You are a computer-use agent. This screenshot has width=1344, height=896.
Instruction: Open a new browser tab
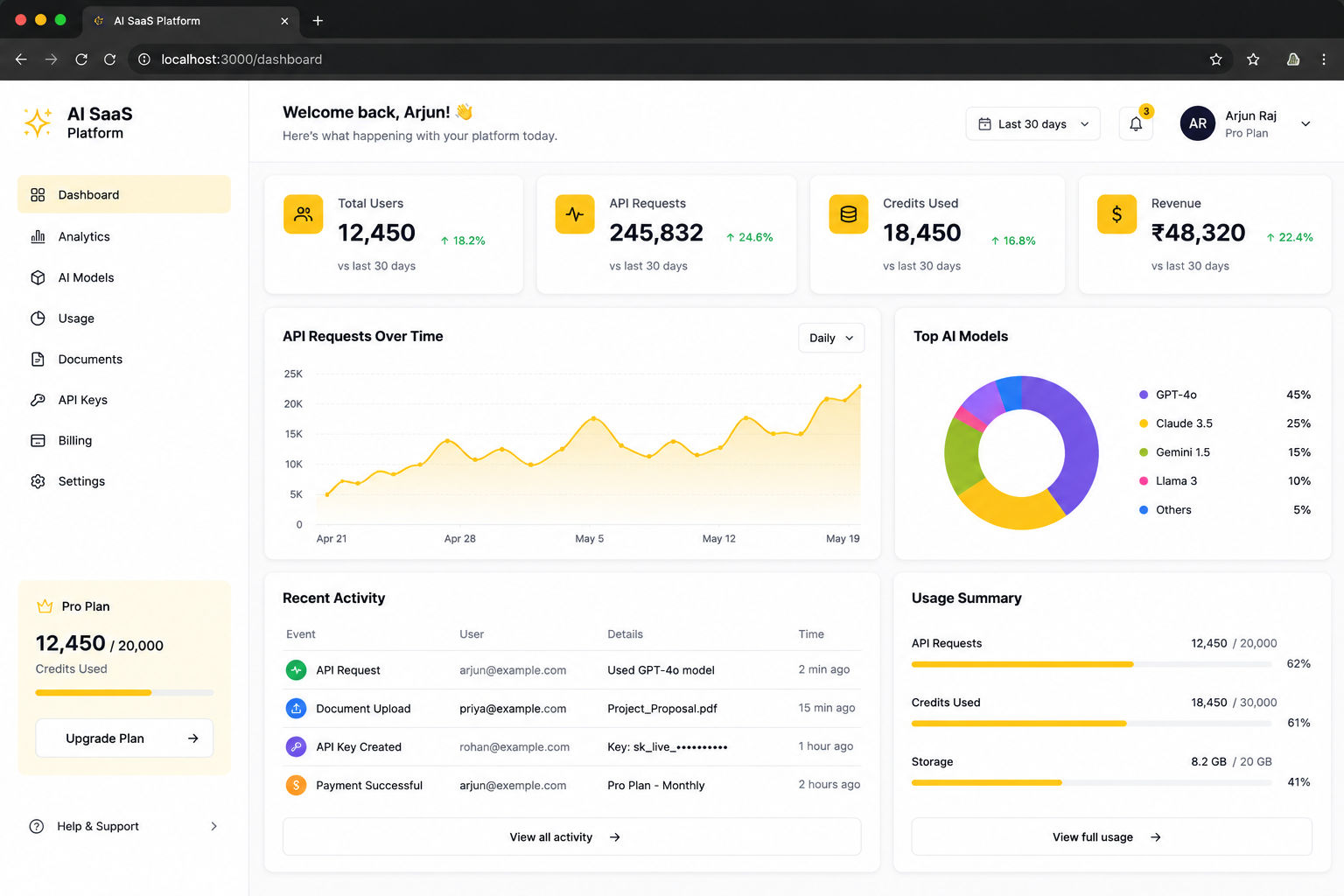pyautogui.click(x=318, y=20)
